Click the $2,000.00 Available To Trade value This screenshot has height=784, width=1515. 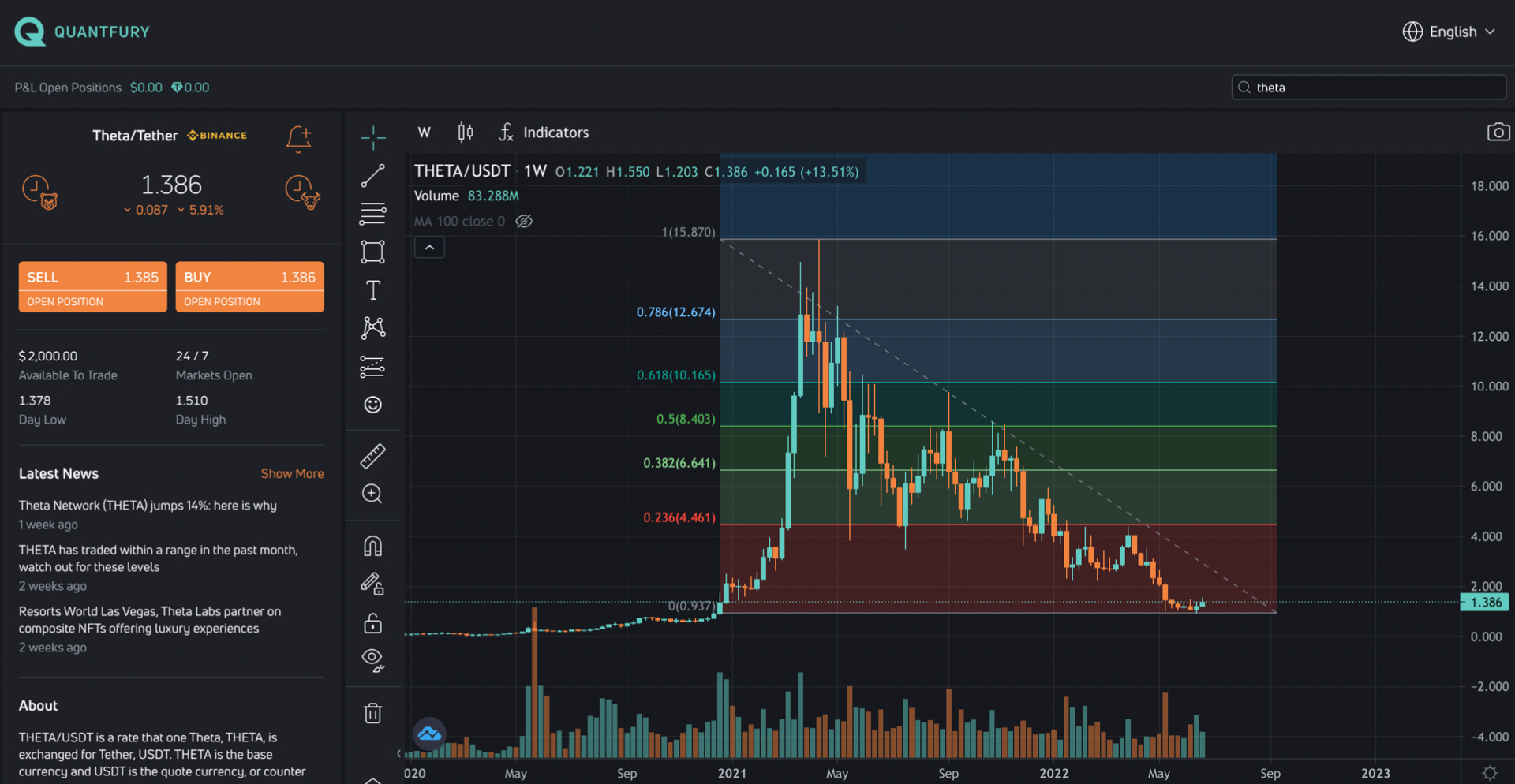coord(48,357)
